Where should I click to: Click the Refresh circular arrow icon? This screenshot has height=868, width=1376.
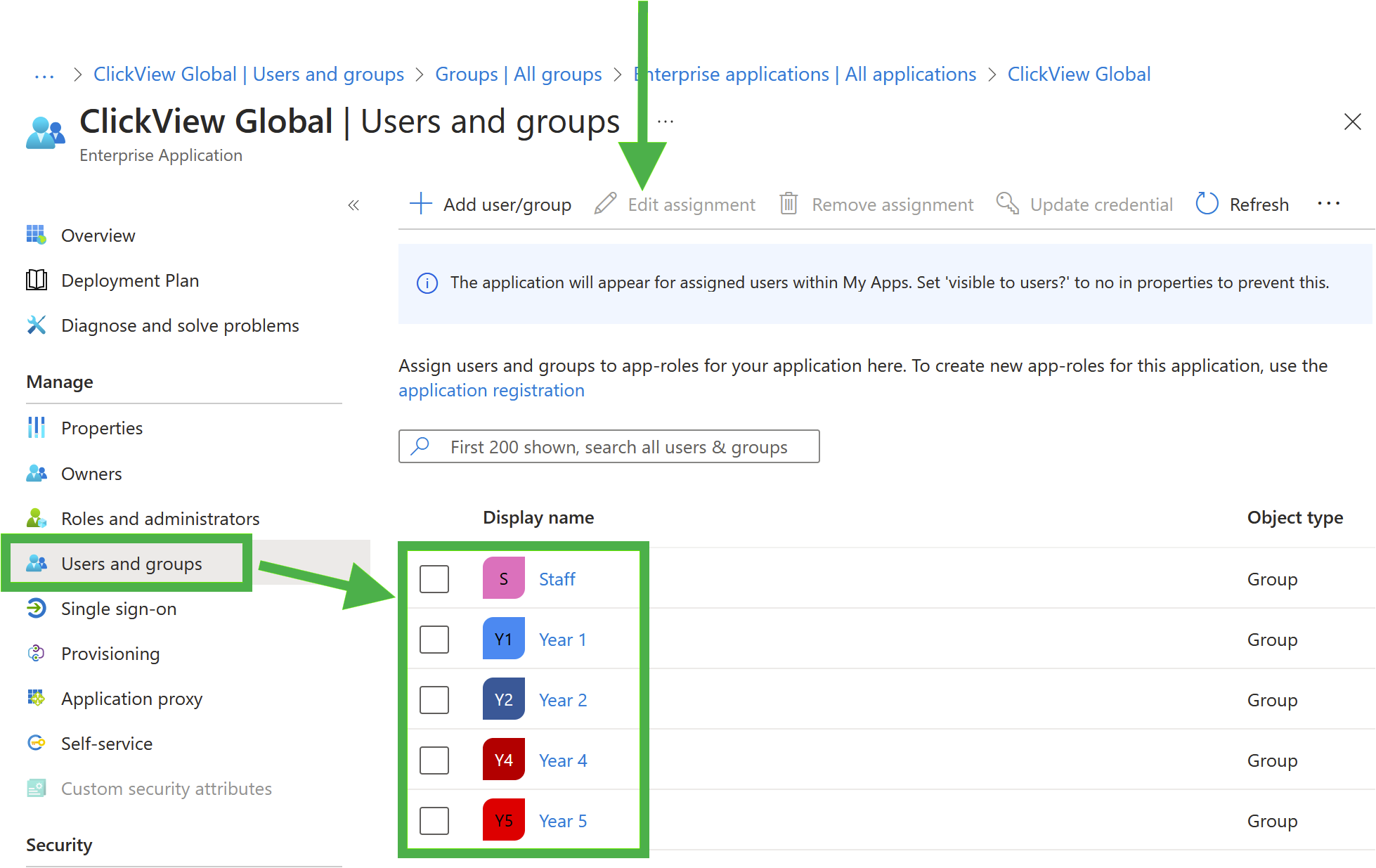pyautogui.click(x=1207, y=204)
